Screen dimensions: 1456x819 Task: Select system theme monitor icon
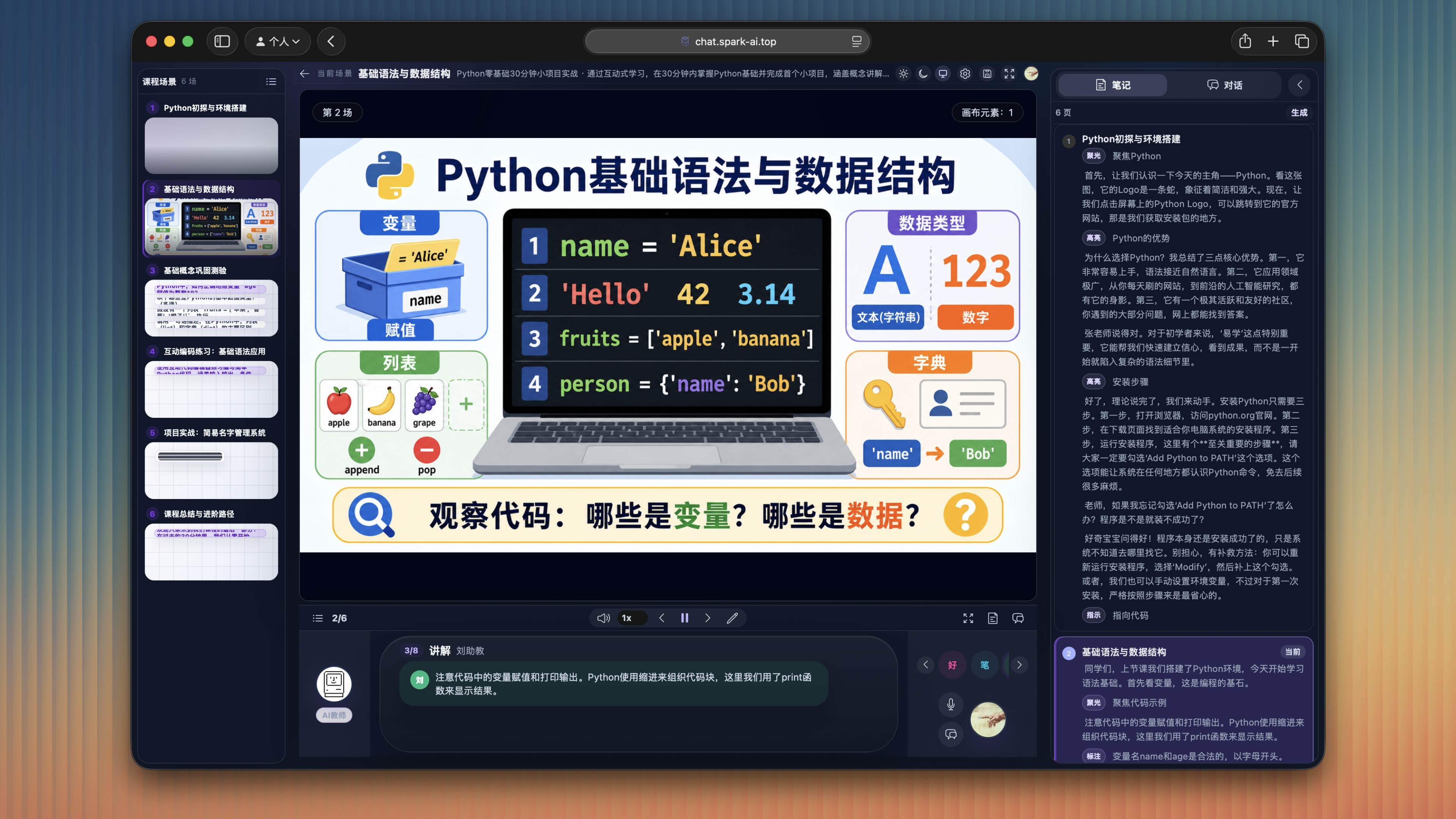pos(943,74)
